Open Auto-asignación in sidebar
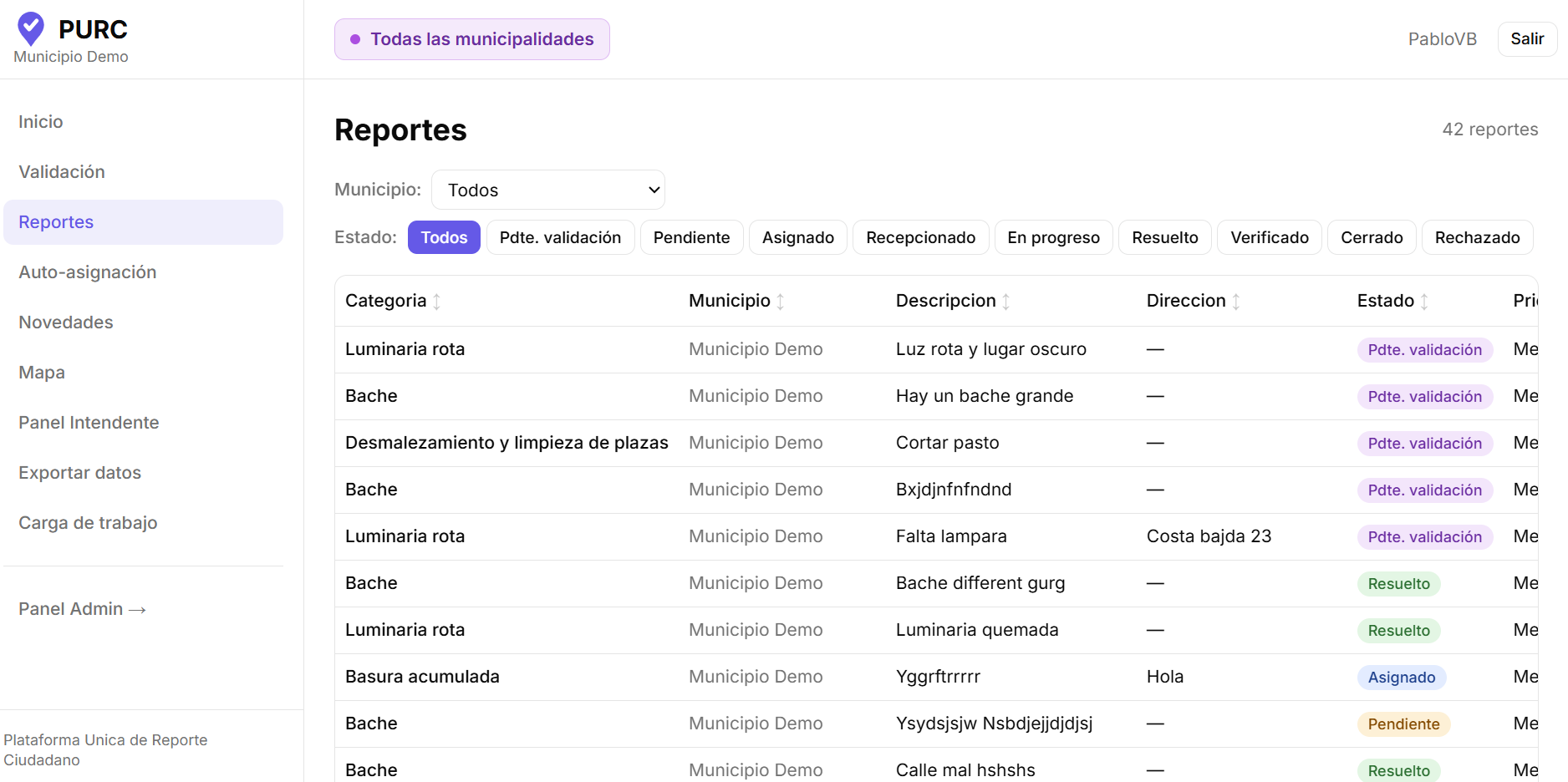This screenshot has height=782, width=1568. (x=143, y=272)
